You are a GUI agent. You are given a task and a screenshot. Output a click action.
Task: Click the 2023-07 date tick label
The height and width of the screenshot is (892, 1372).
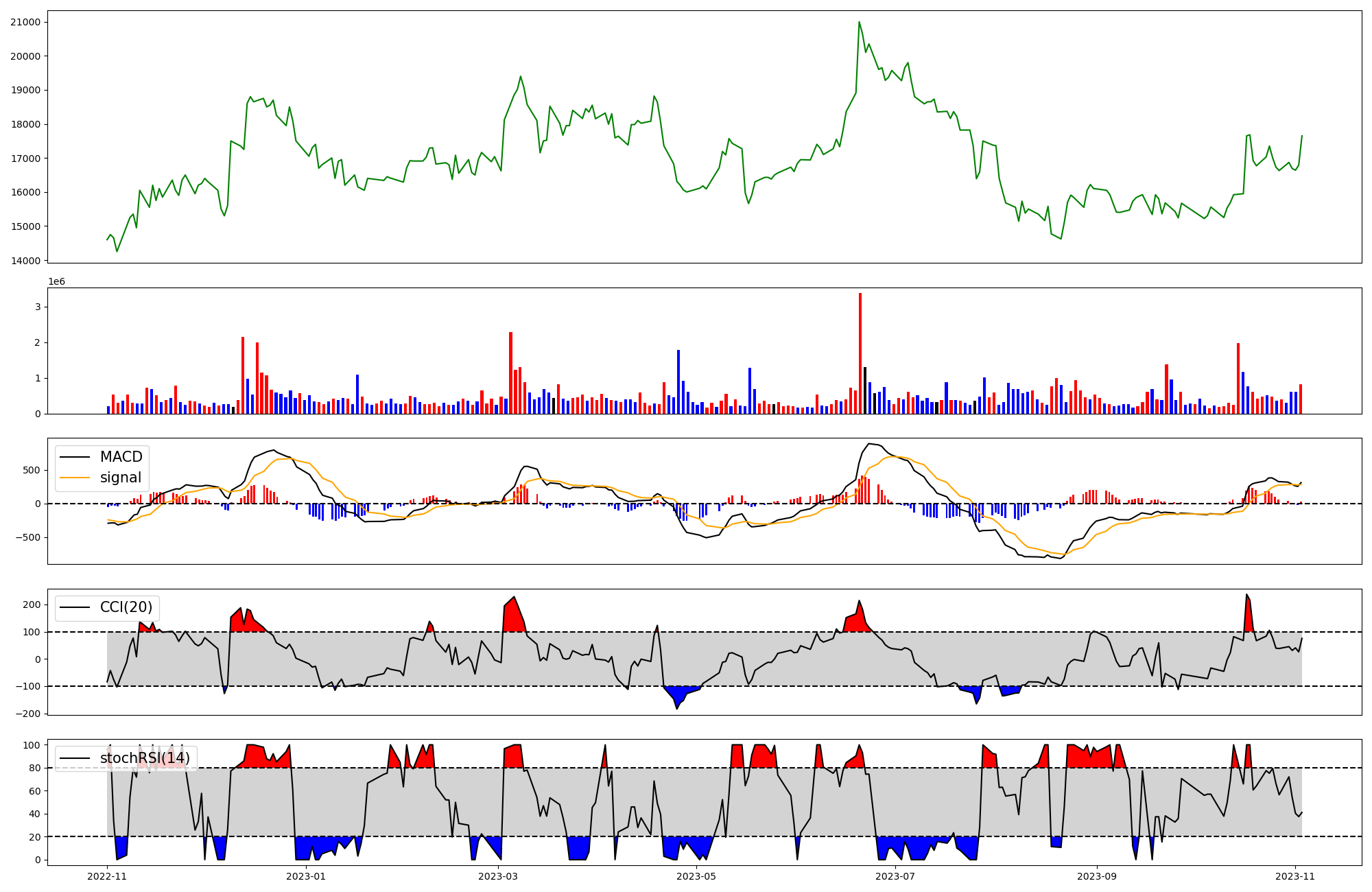tap(895, 876)
